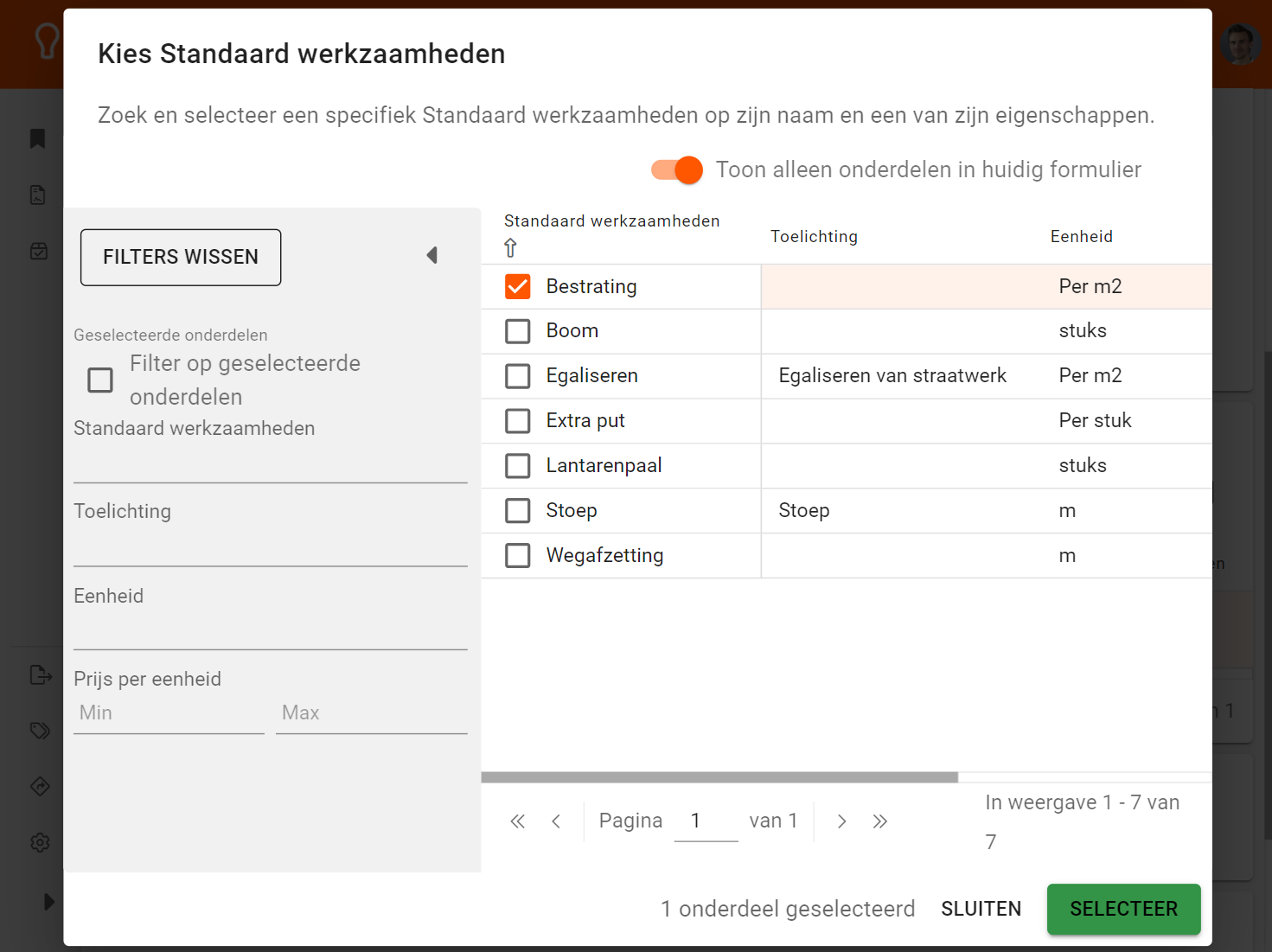Click the settings gear sidebar icon

tap(40, 842)
